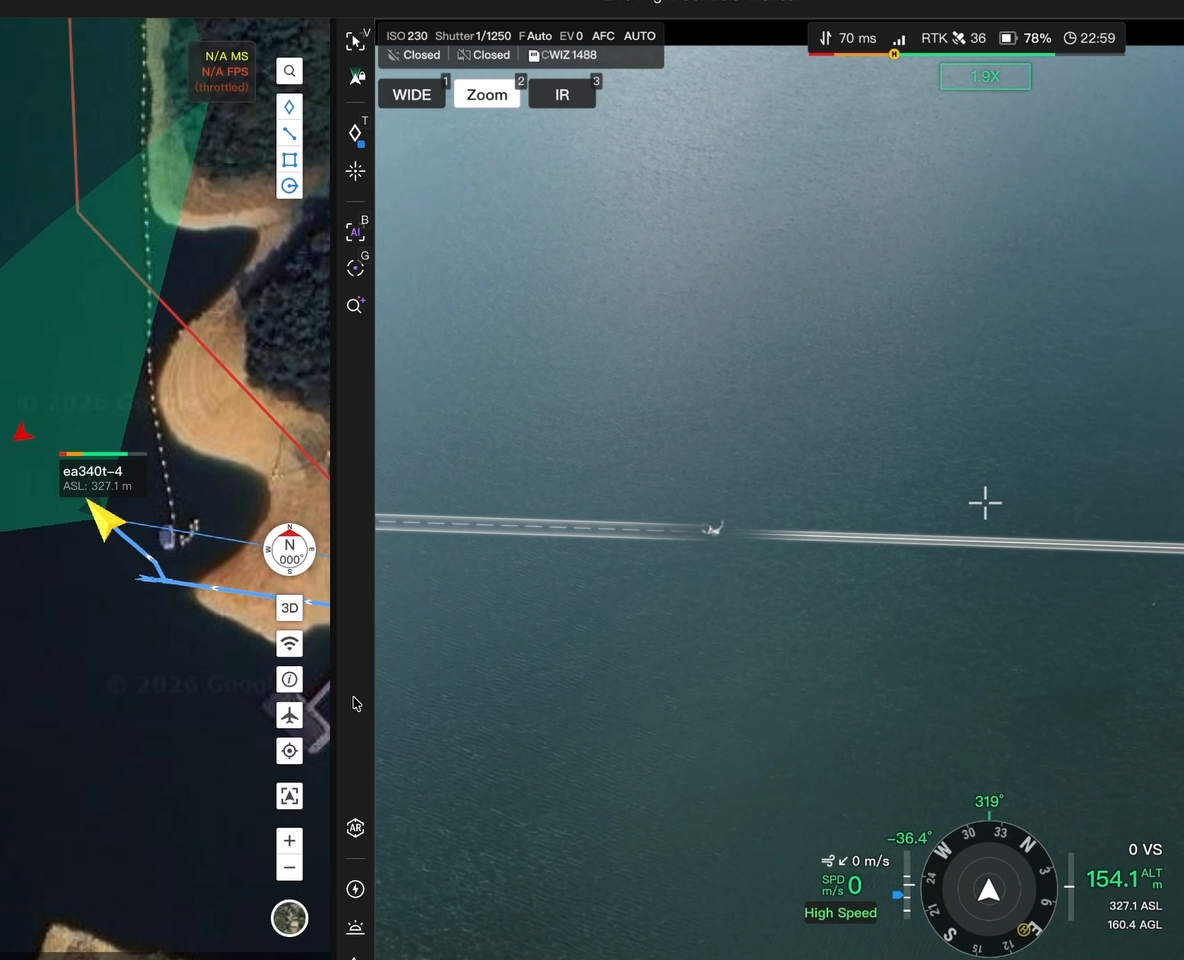This screenshot has width=1184, height=960.
Task: Click the 154.1 ALT m altitude readout
Action: coord(1124,878)
